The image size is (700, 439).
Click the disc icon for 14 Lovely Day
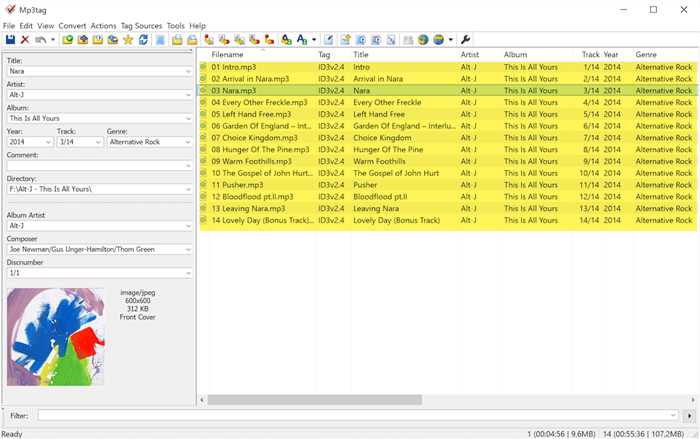[203, 220]
